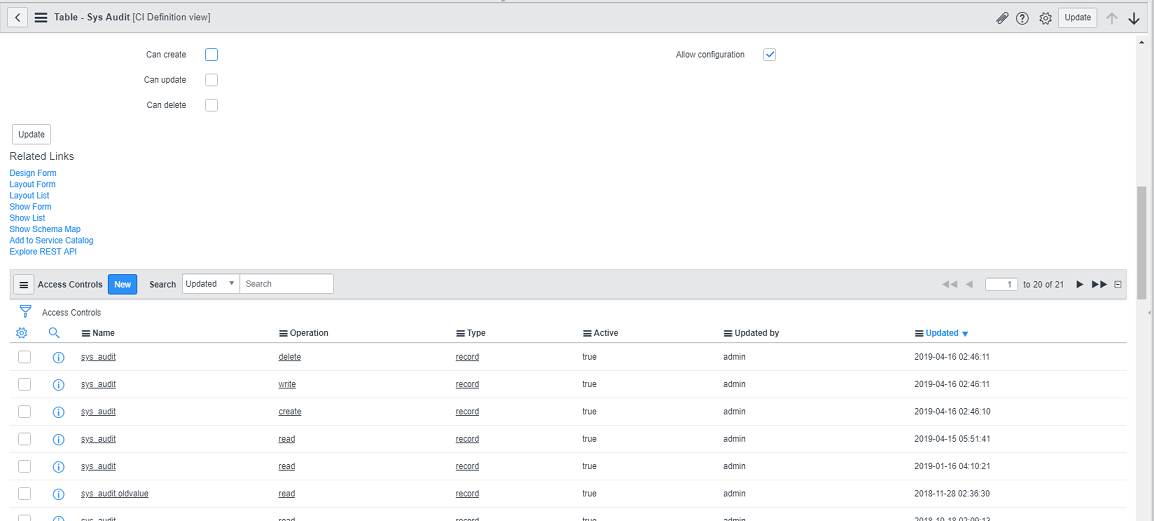Preview the sys_audit delete record info icon
This screenshot has height=521, width=1154.
coord(58,357)
